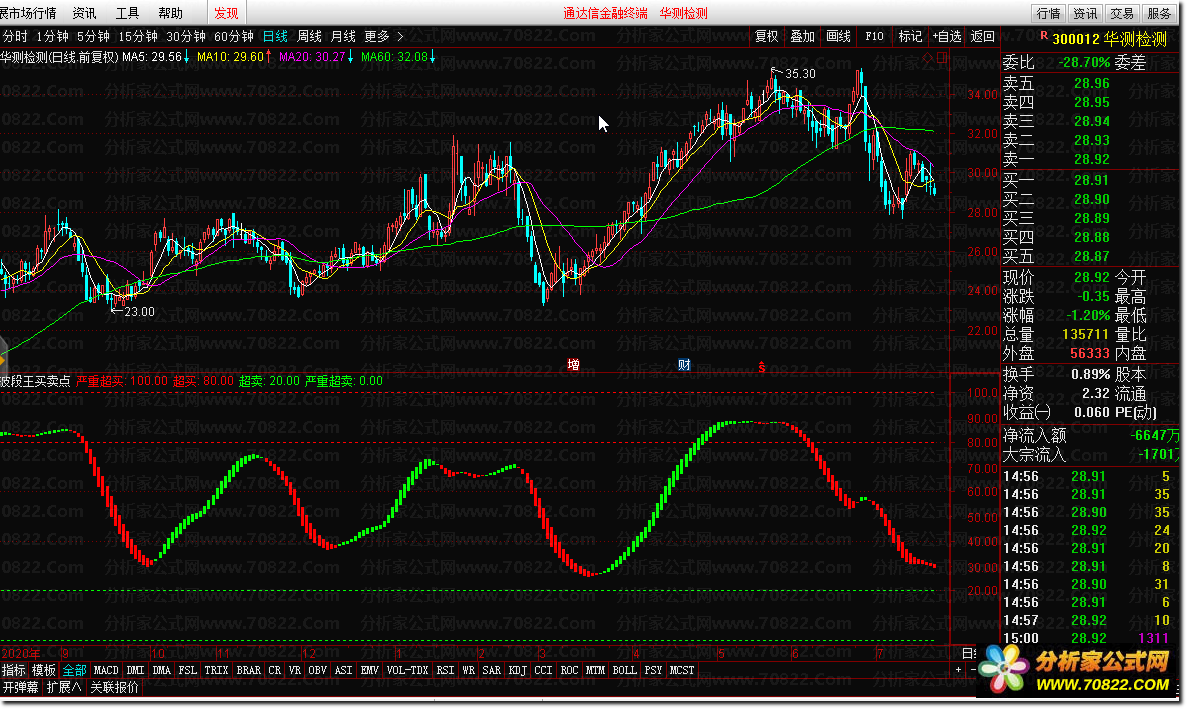The height and width of the screenshot is (709, 1188).
Task: Select the 模板 tab at bottom
Action: coord(44,670)
